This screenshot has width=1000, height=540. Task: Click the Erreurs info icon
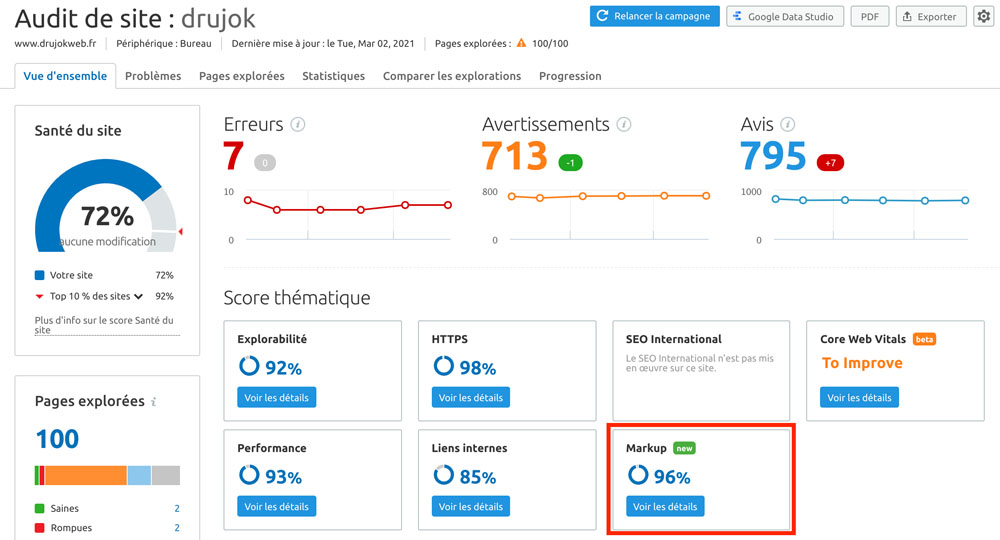tap(298, 124)
